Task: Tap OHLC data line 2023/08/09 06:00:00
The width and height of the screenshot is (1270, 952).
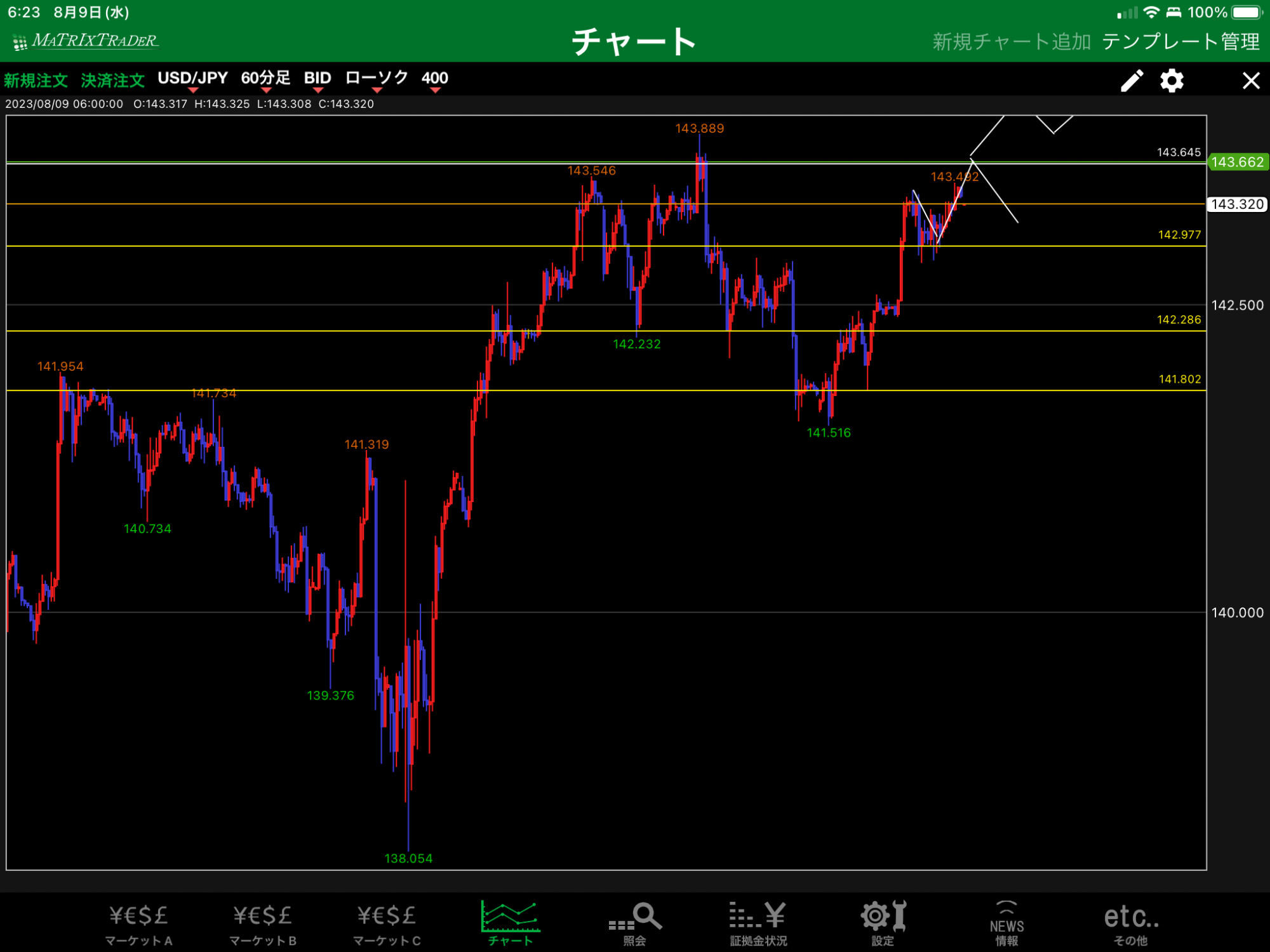Action: (189, 104)
